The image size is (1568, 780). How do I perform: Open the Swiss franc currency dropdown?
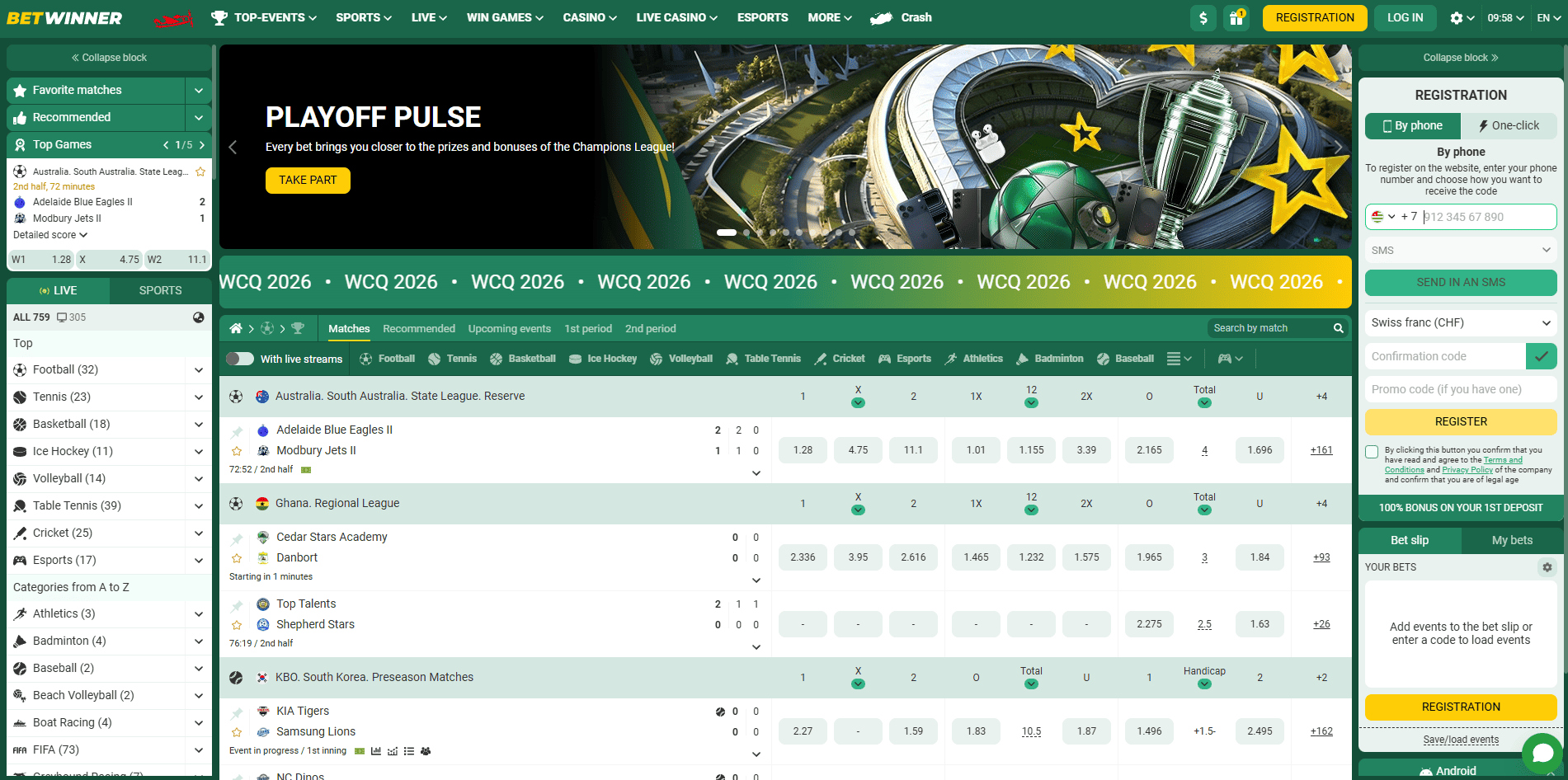tap(1460, 322)
